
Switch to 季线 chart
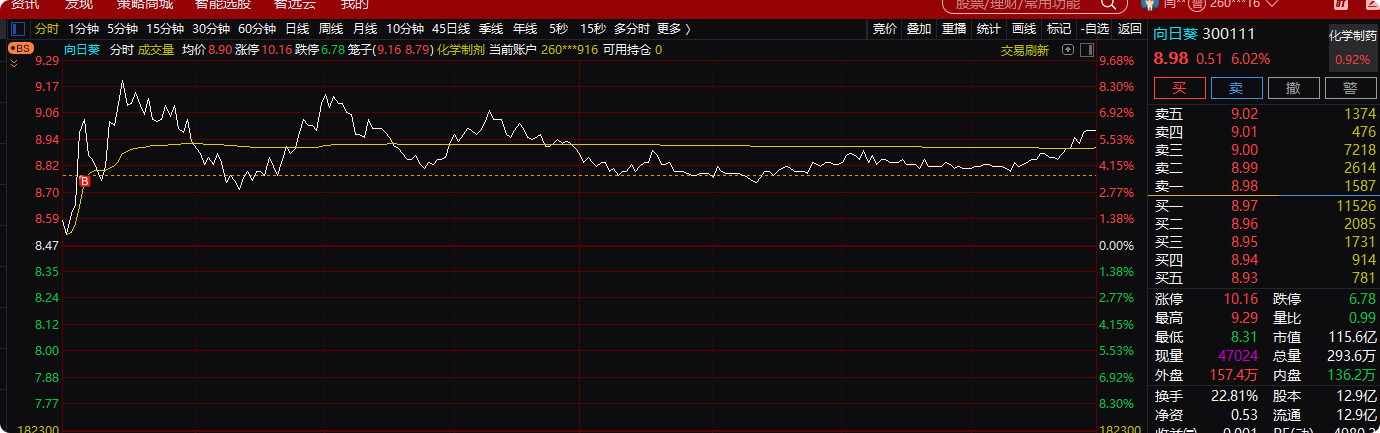point(491,29)
